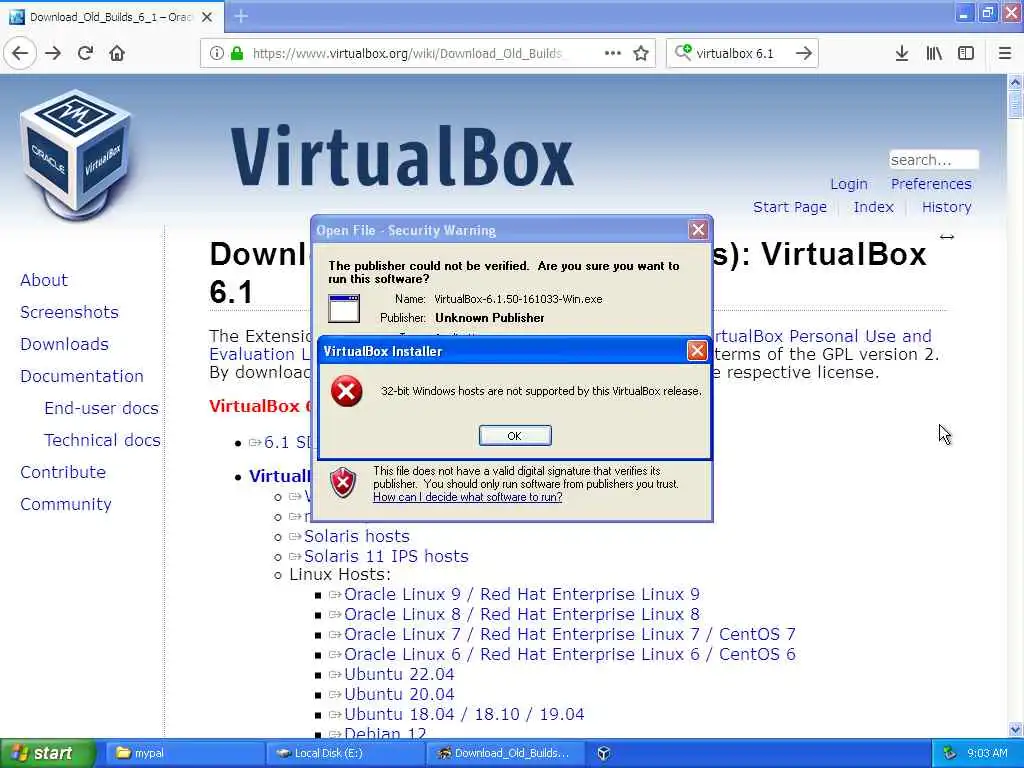
Task: Click page scrollbar up arrow
Action: pyautogui.click(x=1015, y=82)
